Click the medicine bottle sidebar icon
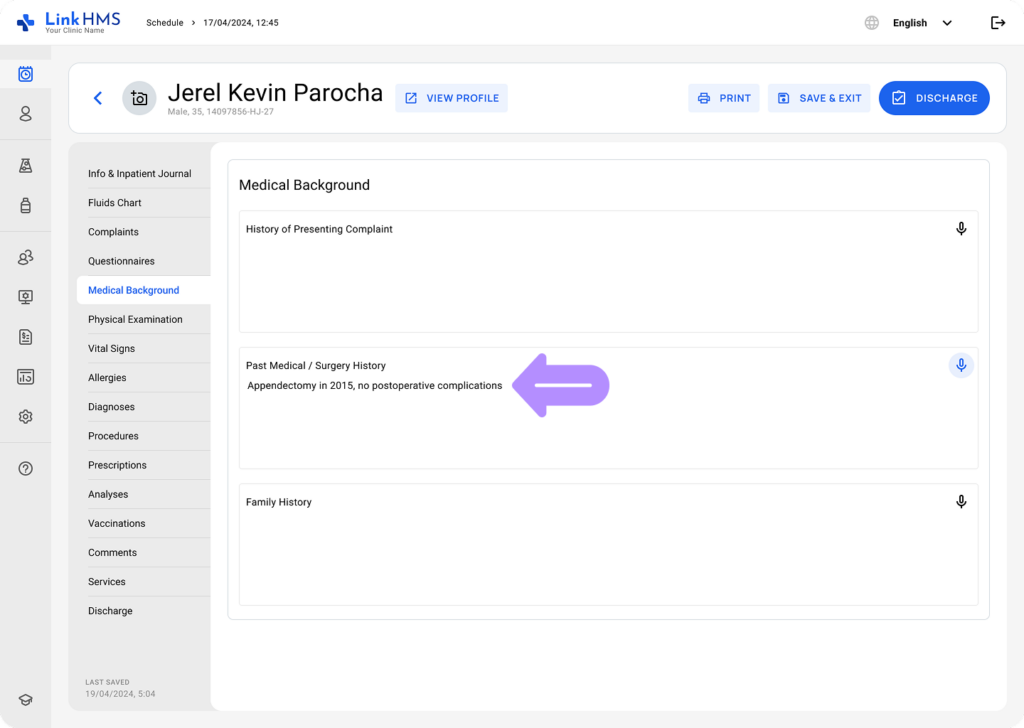Image resolution: width=1024 pixels, height=728 pixels. (25, 205)
